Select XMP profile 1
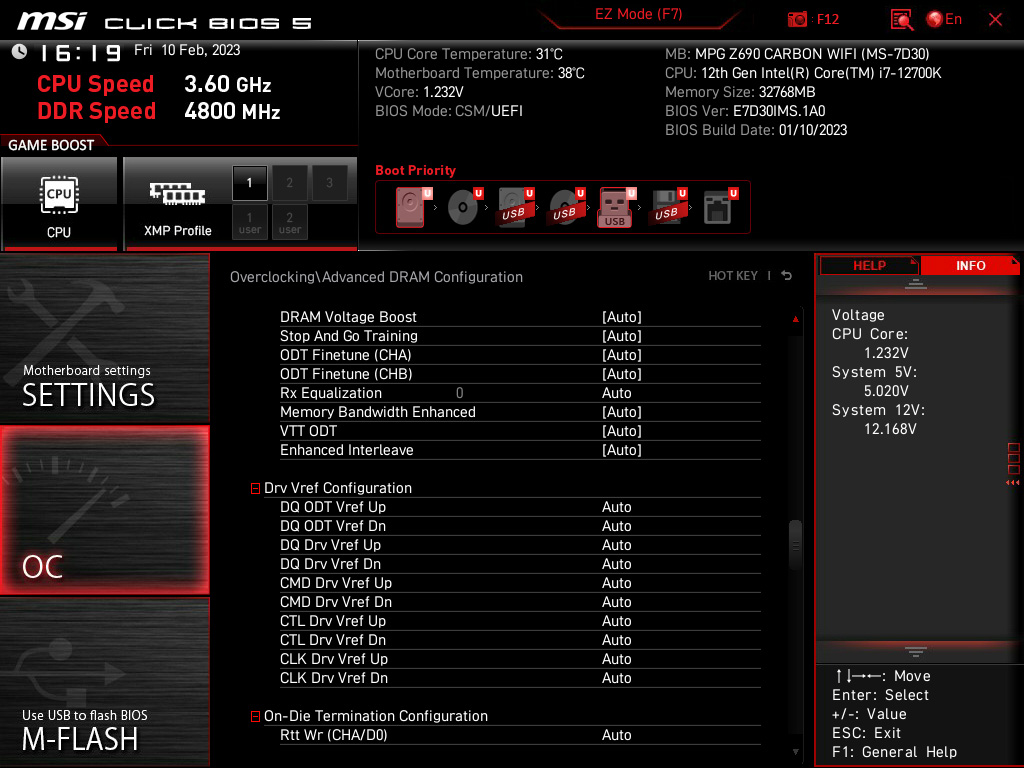1024x768 pixels. (x=249, y=183)
